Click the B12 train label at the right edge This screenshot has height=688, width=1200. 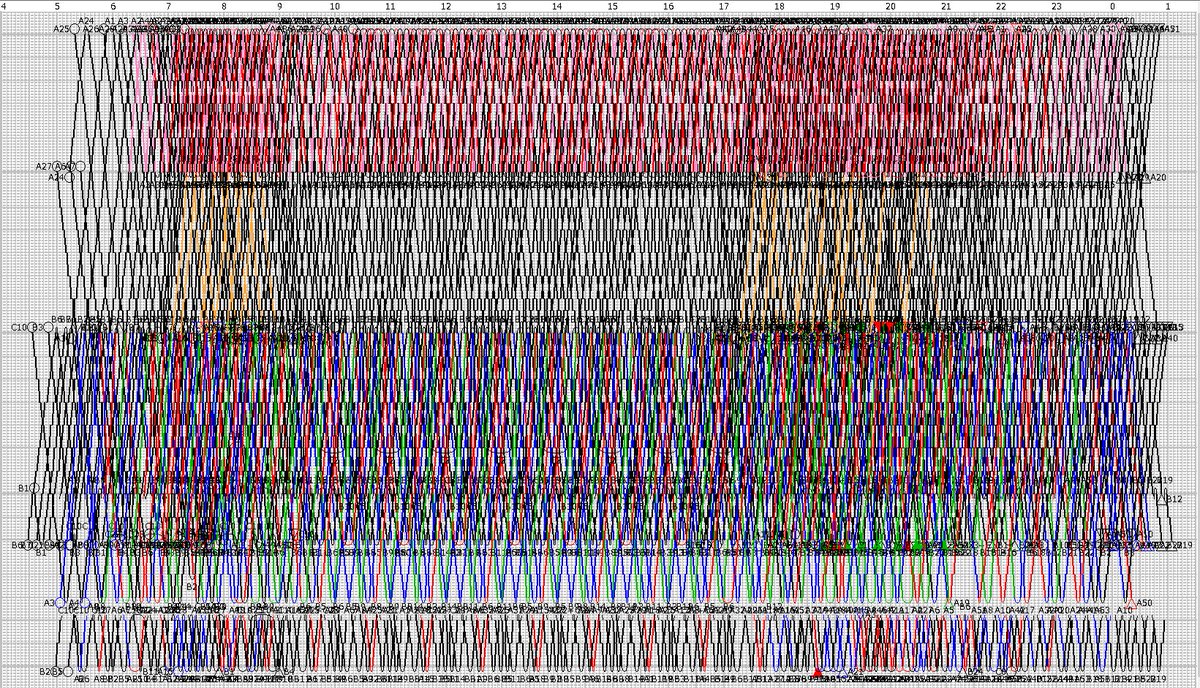point(1174,498)
